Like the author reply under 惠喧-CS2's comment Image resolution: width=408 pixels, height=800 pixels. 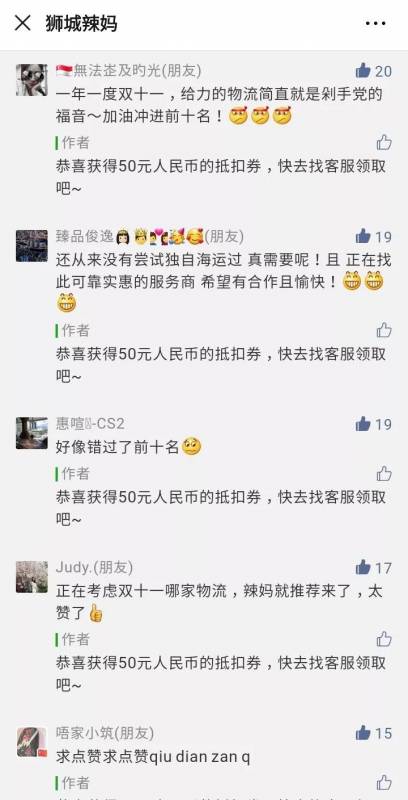[x=384, y=473]
